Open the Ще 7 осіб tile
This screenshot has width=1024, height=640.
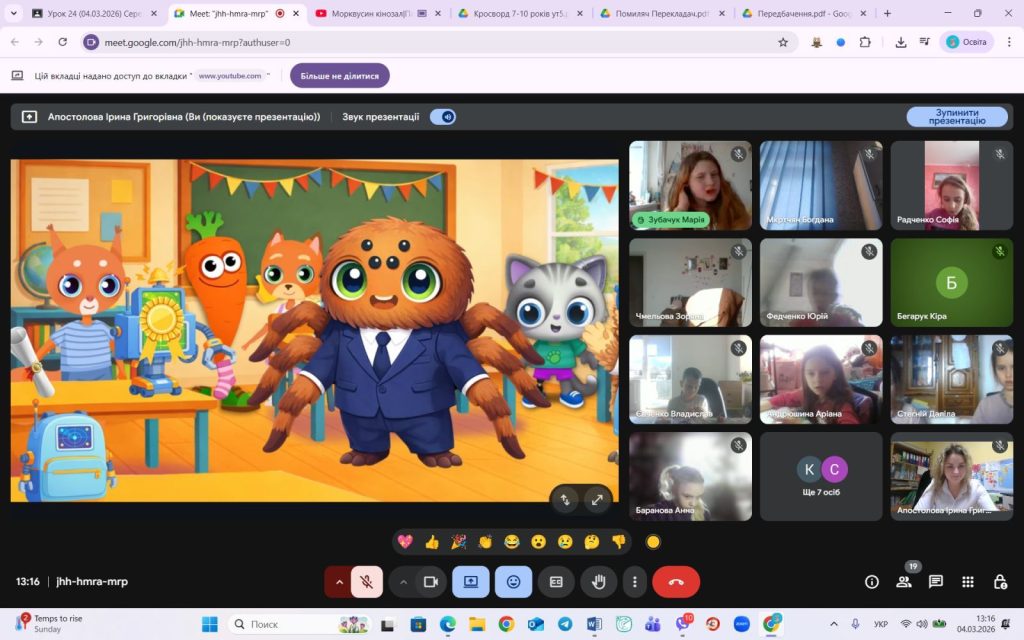click(821, 476)
